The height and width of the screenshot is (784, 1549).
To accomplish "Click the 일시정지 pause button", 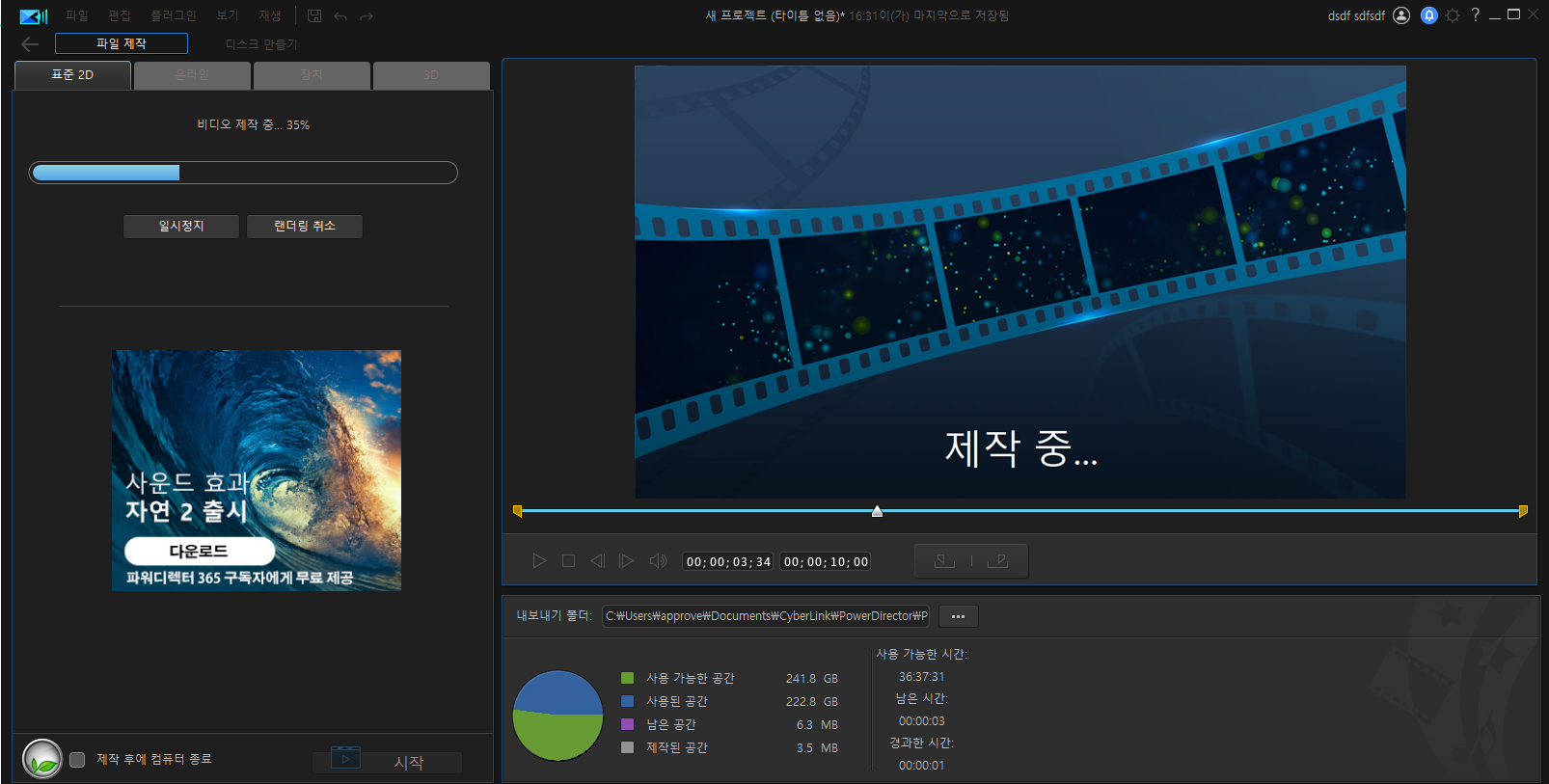I will click(181, 226).
